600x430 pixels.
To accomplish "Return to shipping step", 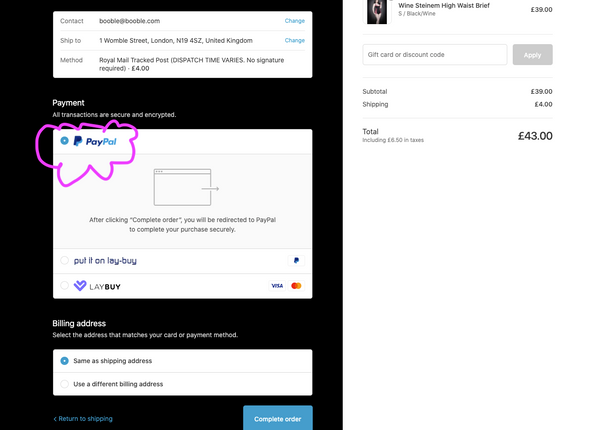I will (83, 419).
